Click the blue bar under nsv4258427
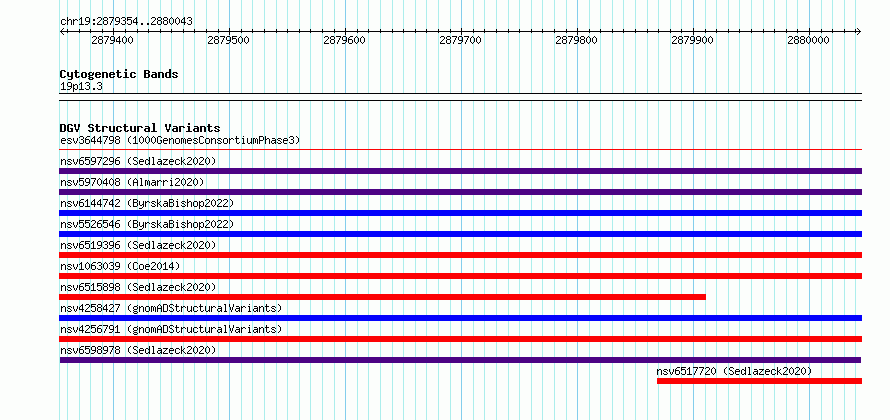 [x=461, y=318]
